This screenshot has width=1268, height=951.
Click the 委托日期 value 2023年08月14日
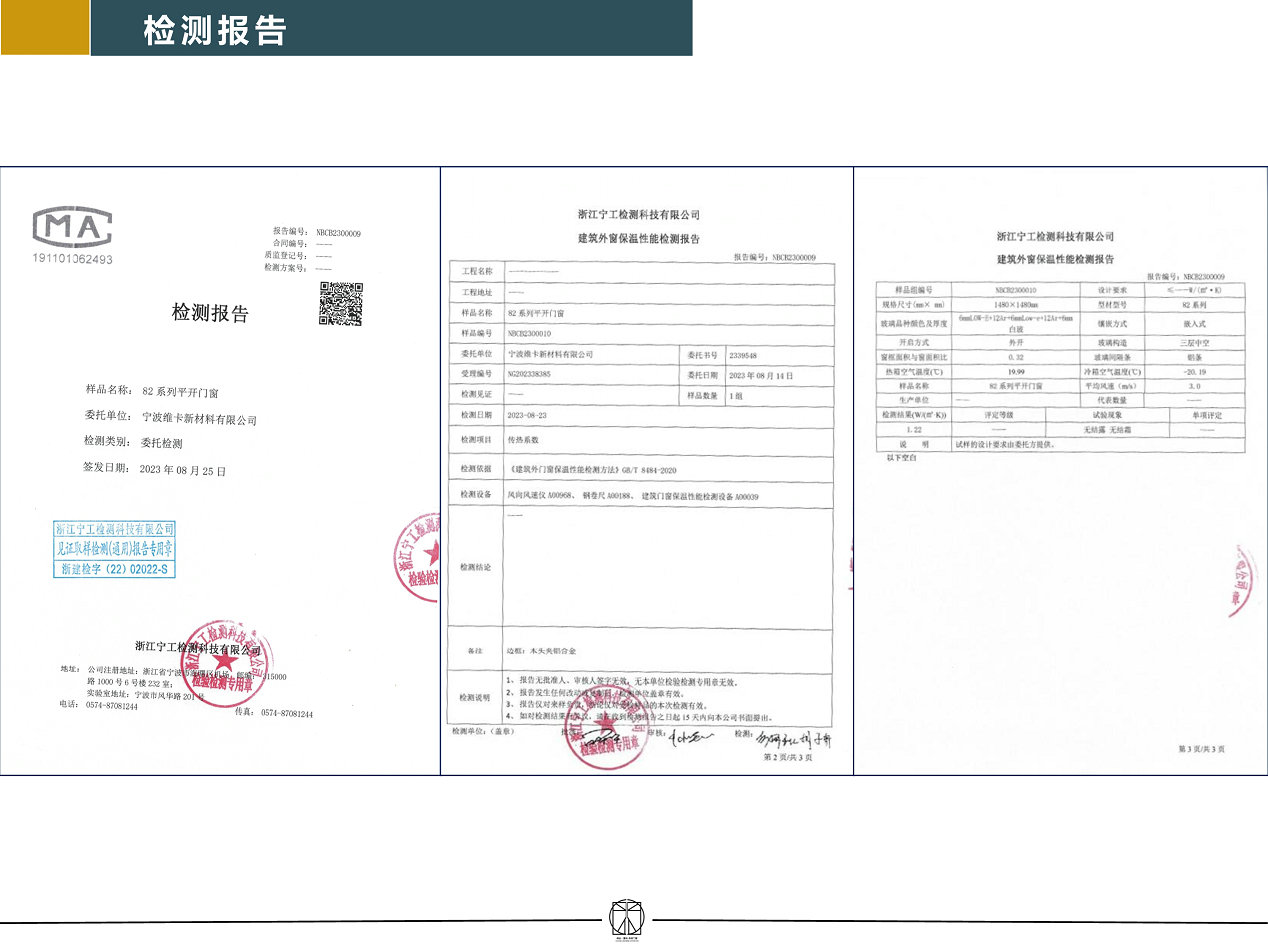pyautogui.click(x=761, y=375)
